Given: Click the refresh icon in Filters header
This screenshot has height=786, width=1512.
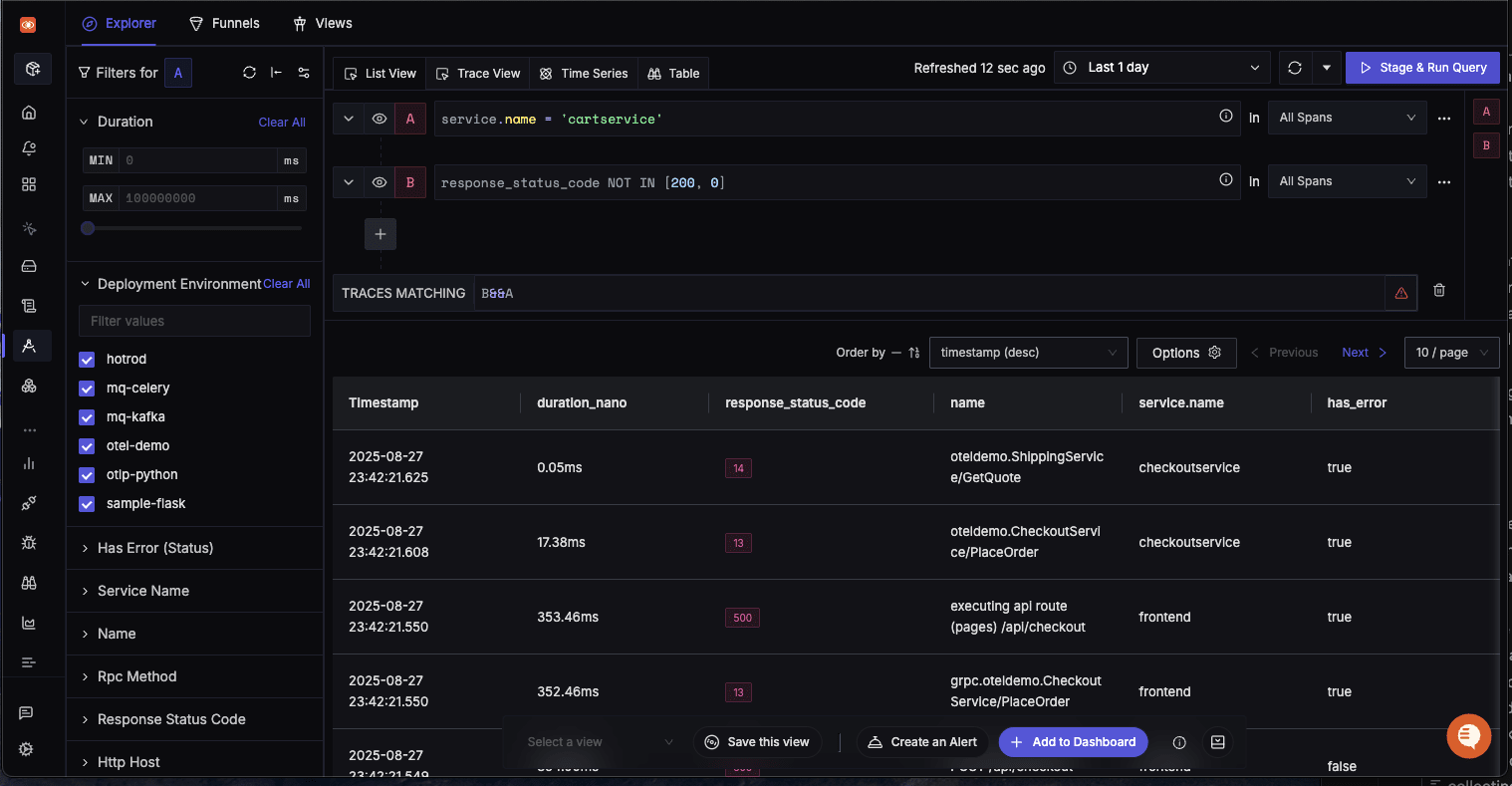Looking at the screenshot, I should click(x=249, y=73).
